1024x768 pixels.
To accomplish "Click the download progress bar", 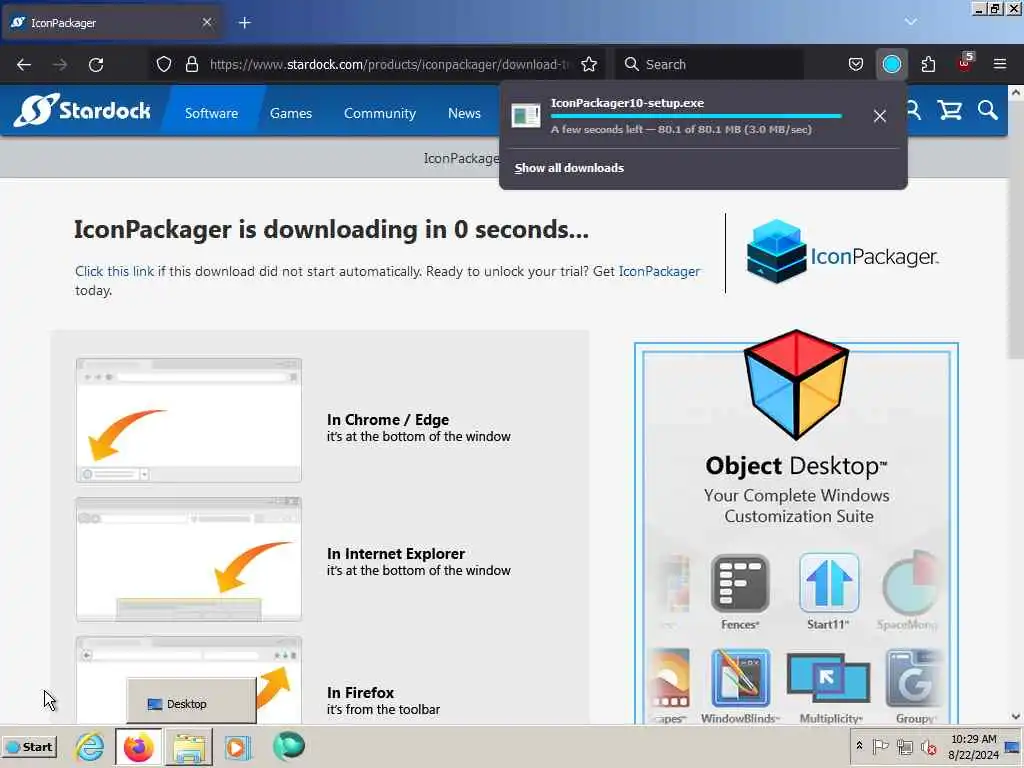I will click(x=696, y=116).
